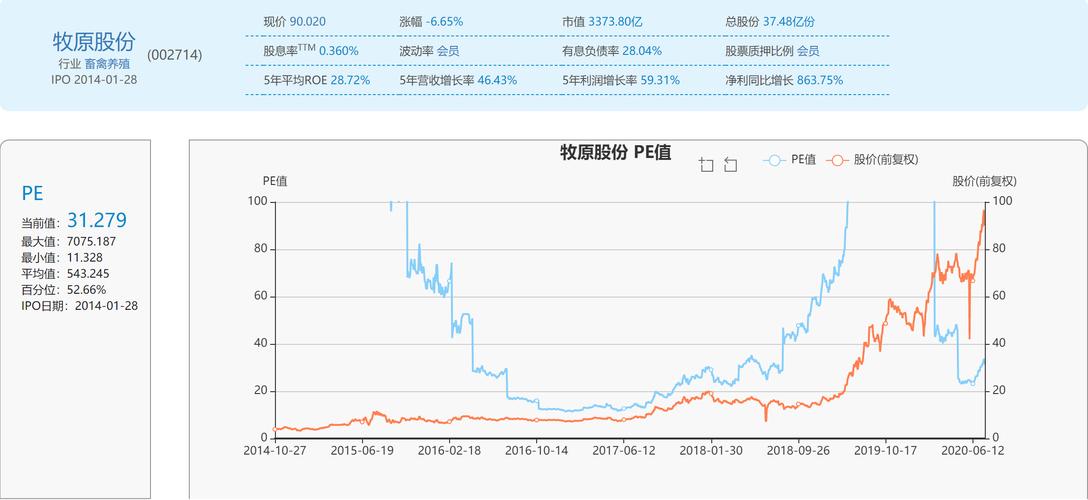Click the 5年平均ROE 28.72% value
This screenshot has height=500, width=1088.
point(350,80)
